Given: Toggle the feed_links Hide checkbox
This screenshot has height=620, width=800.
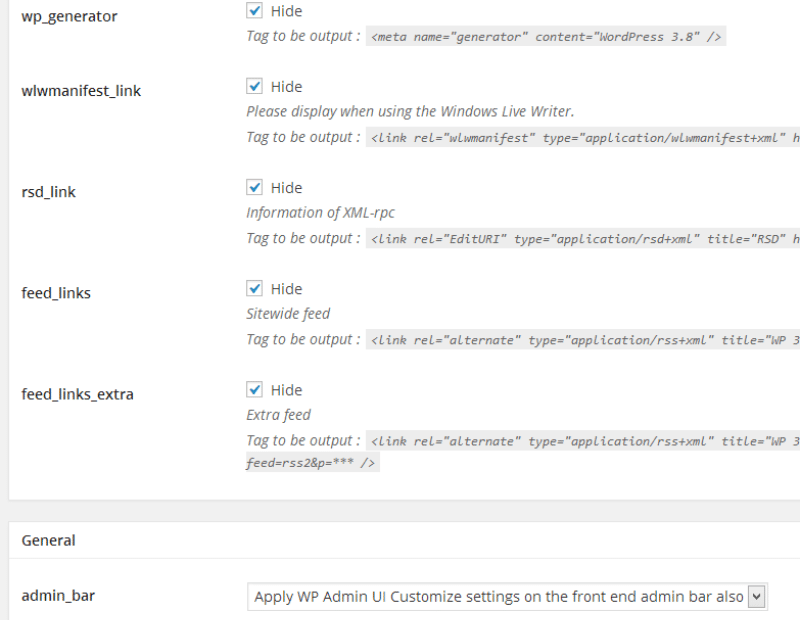Looking at the screenshot, I should pyautogui.click(x=255, y=289).
